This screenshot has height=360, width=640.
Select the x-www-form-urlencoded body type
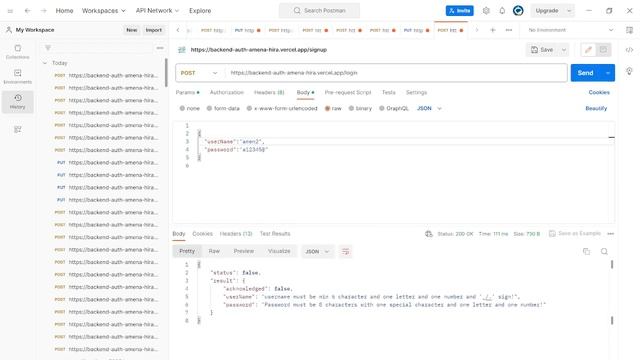(282, 109)
